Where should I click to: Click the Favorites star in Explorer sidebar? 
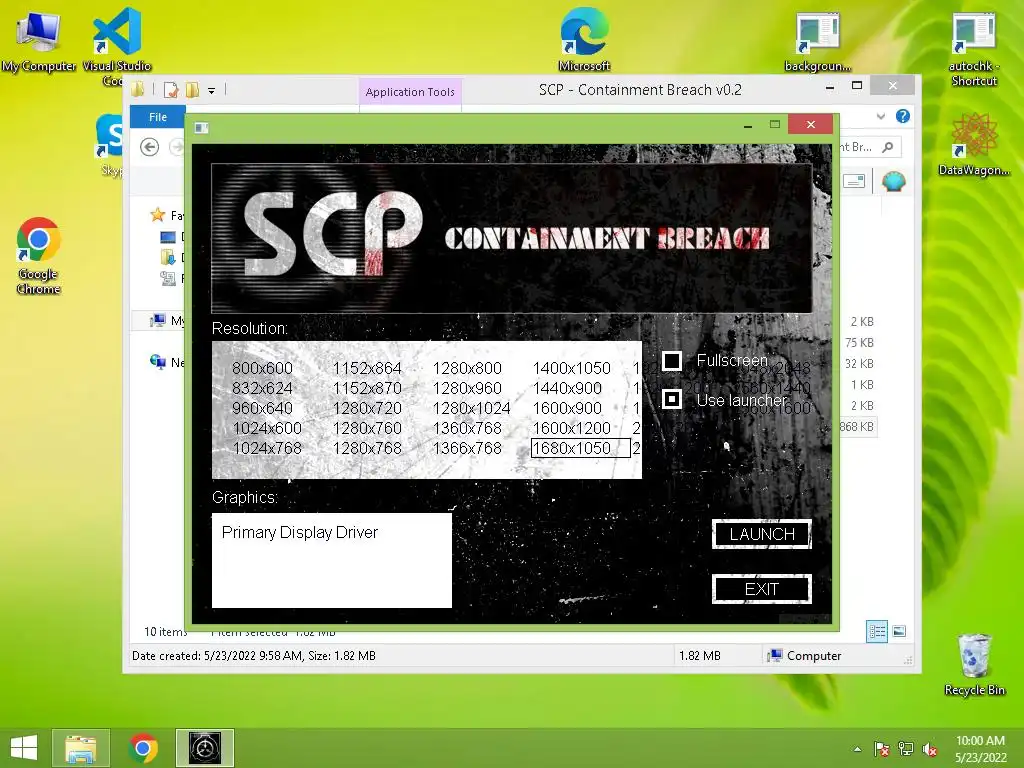click(x=157, y=215)
